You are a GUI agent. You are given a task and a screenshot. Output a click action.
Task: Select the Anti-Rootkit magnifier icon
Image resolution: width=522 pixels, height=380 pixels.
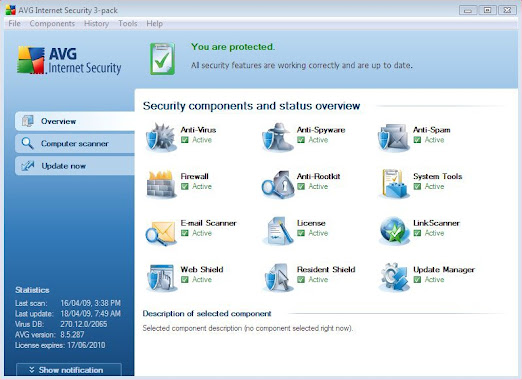point(277,184)
